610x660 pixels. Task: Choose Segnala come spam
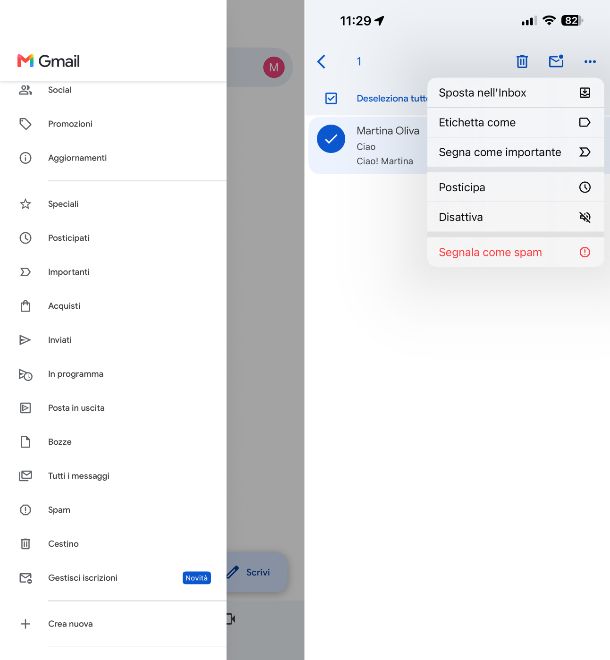[x=515, y=252]
